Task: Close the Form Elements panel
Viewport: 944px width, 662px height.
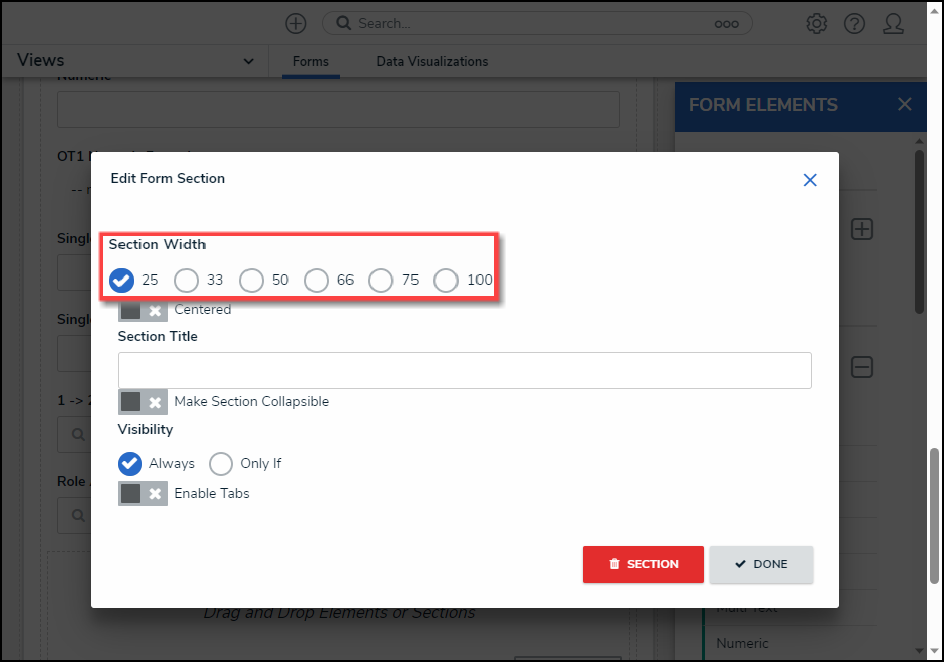Action: coord(905,104)
